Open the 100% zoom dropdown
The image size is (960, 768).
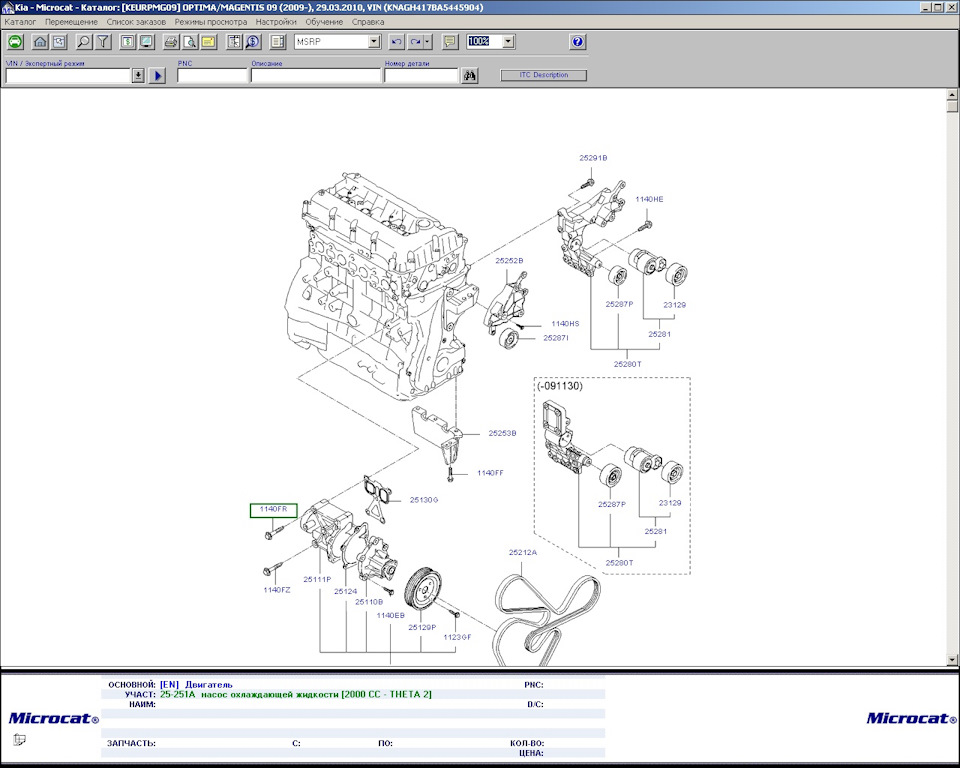508,42
